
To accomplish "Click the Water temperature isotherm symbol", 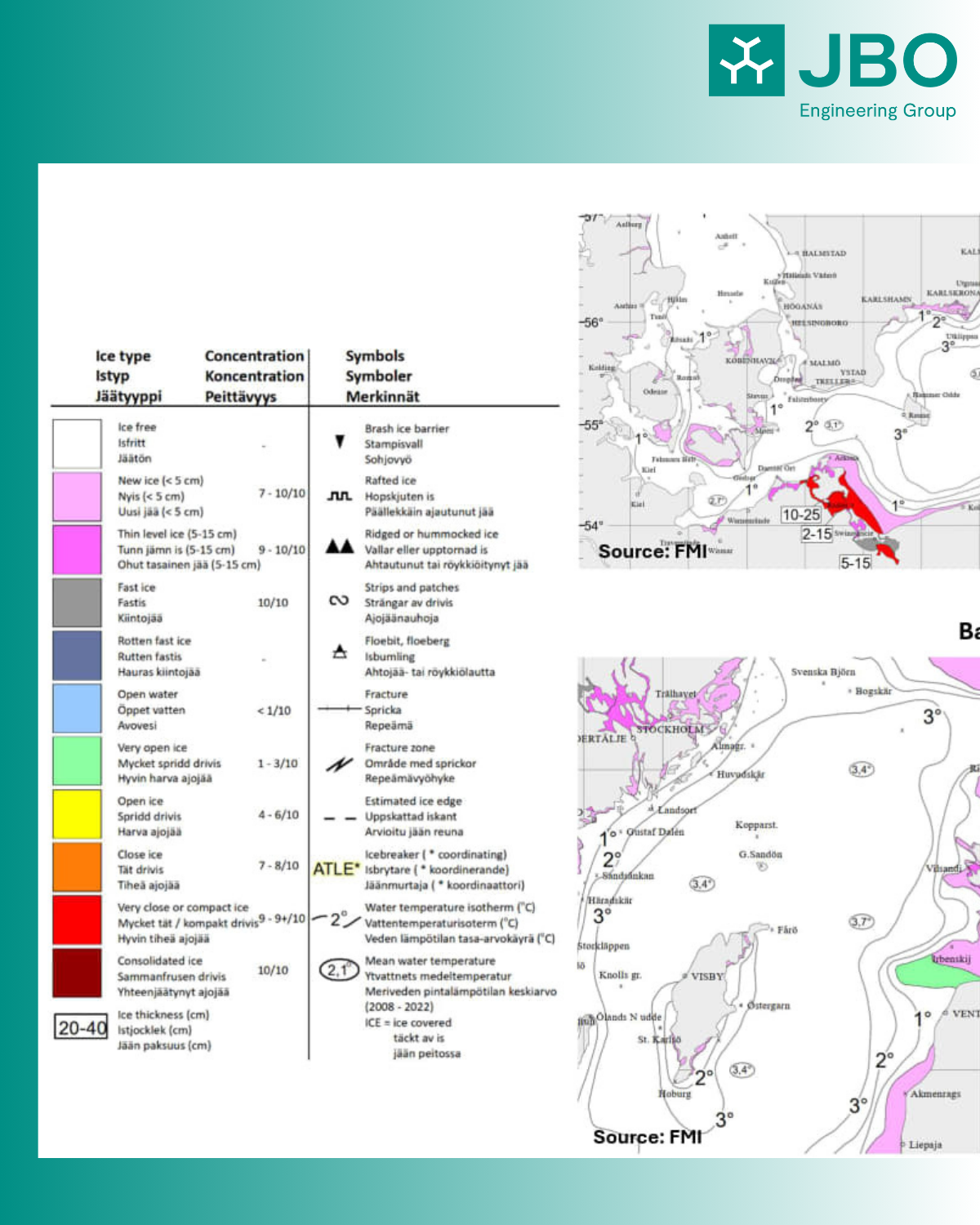I will point(336,920).
